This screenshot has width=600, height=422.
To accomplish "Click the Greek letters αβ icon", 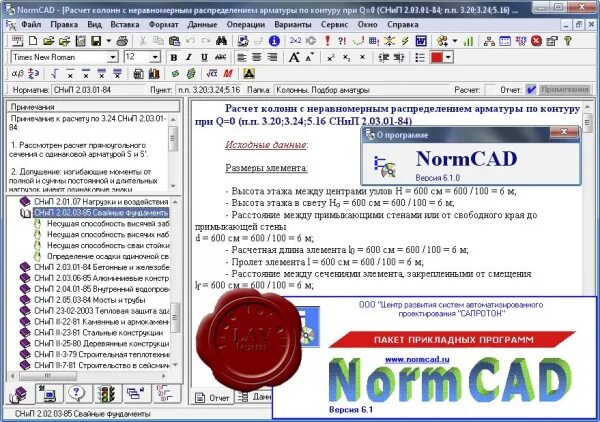I will [17, 73].
